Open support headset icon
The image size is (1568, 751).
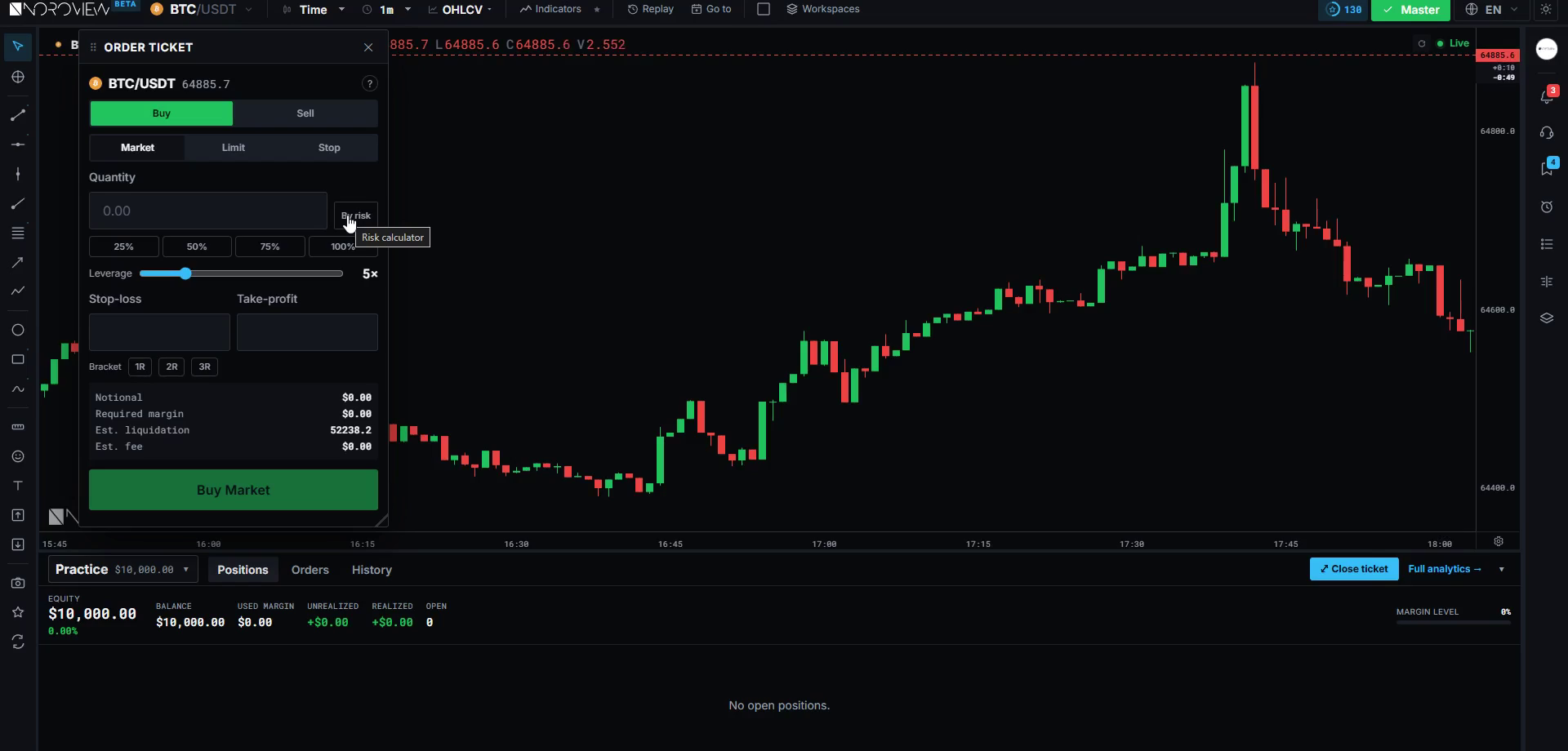tap(1547, 132)
